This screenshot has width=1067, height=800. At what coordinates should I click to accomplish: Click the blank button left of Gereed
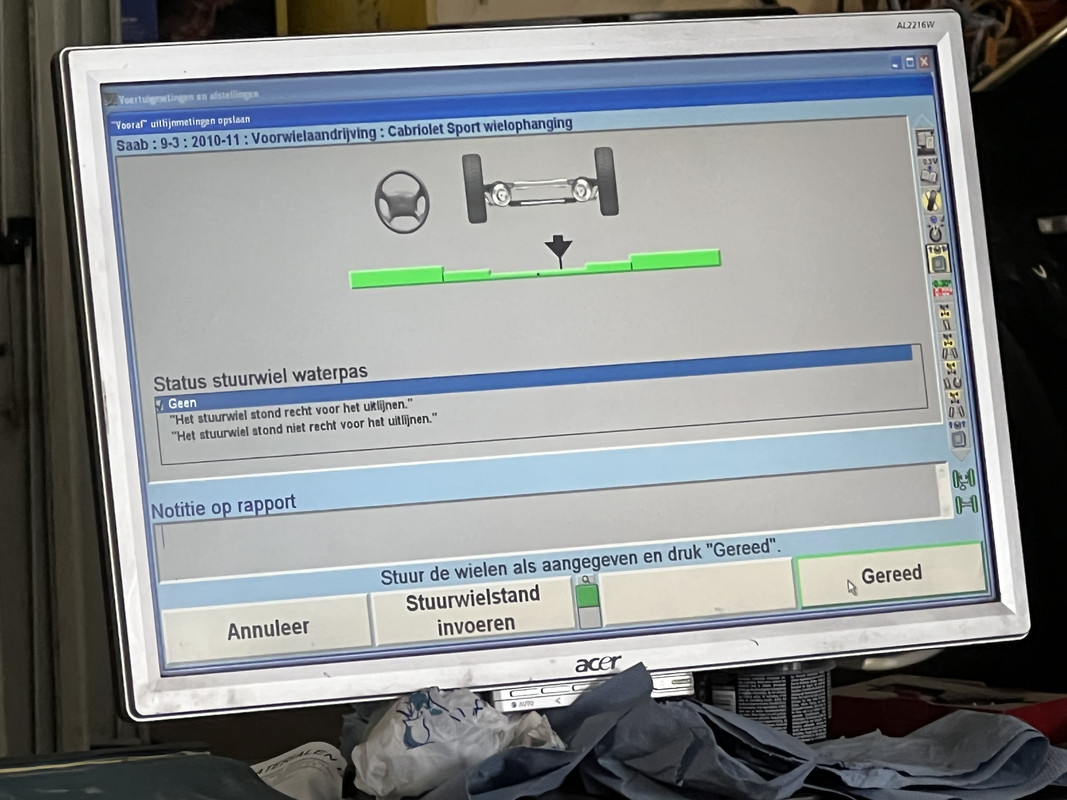click(699, 592)
